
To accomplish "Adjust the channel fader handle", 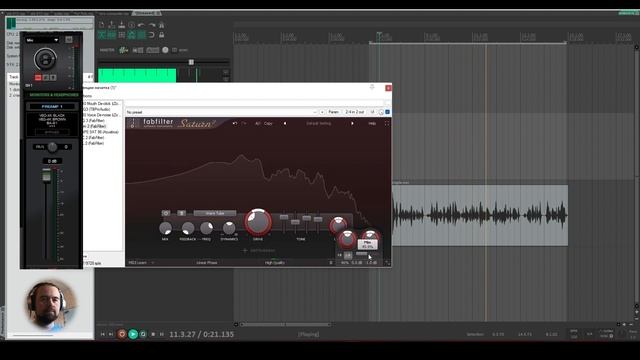I will pyautogui.click(x=47, y=176).
